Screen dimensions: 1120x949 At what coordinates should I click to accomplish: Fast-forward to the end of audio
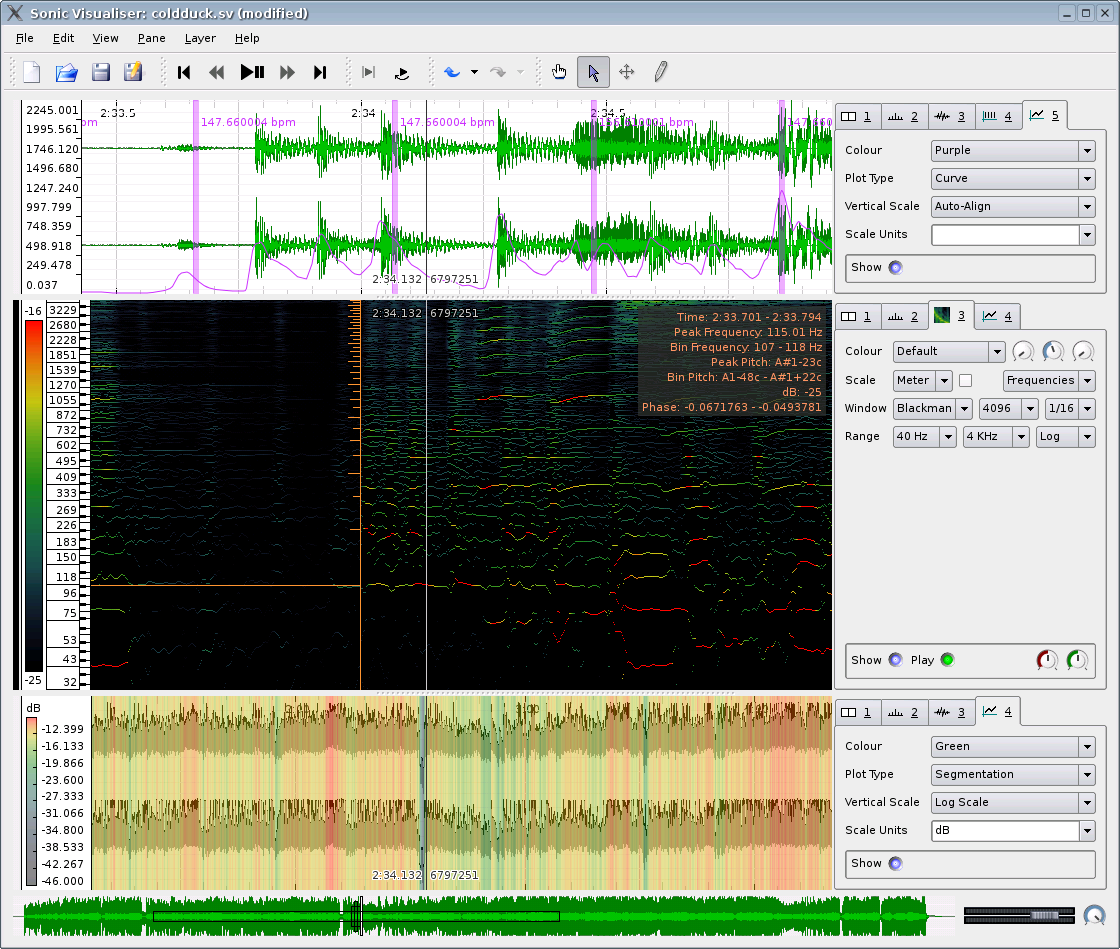[320, 72]
